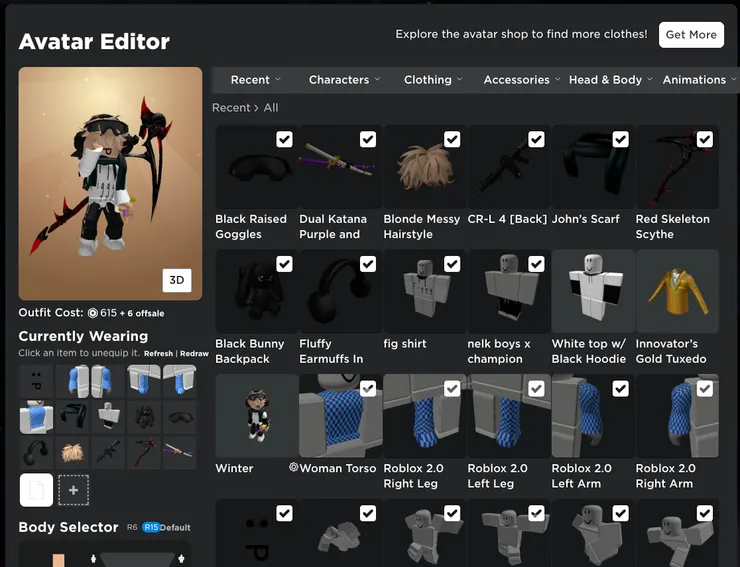The height and width of the screenshot is (567, 740).
Task: Open the Dual Katana Purple item thumbnail
Action: click(341, 167)
